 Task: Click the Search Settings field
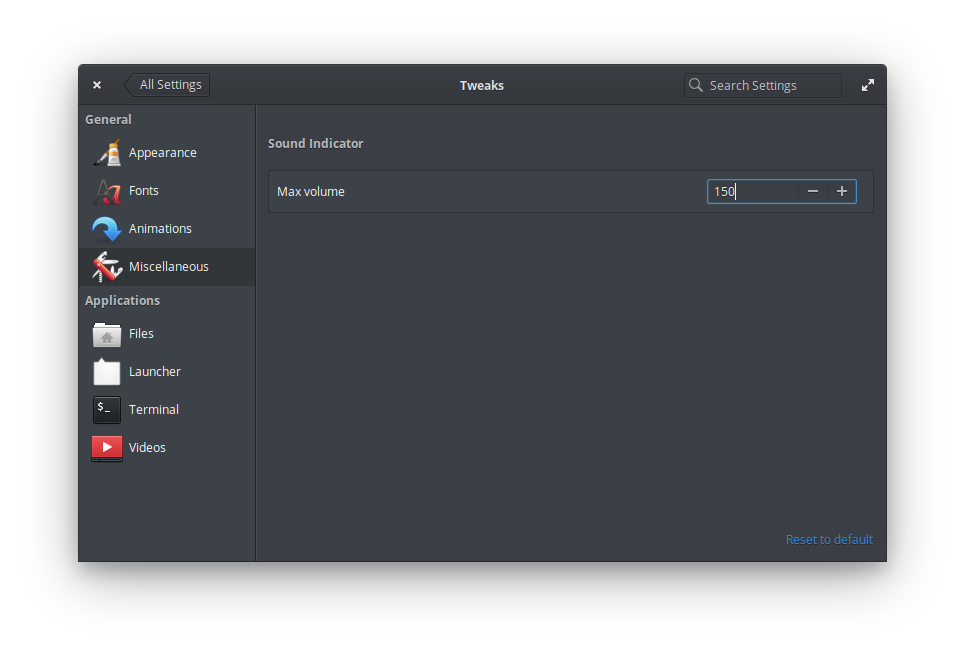click(770, 86)
